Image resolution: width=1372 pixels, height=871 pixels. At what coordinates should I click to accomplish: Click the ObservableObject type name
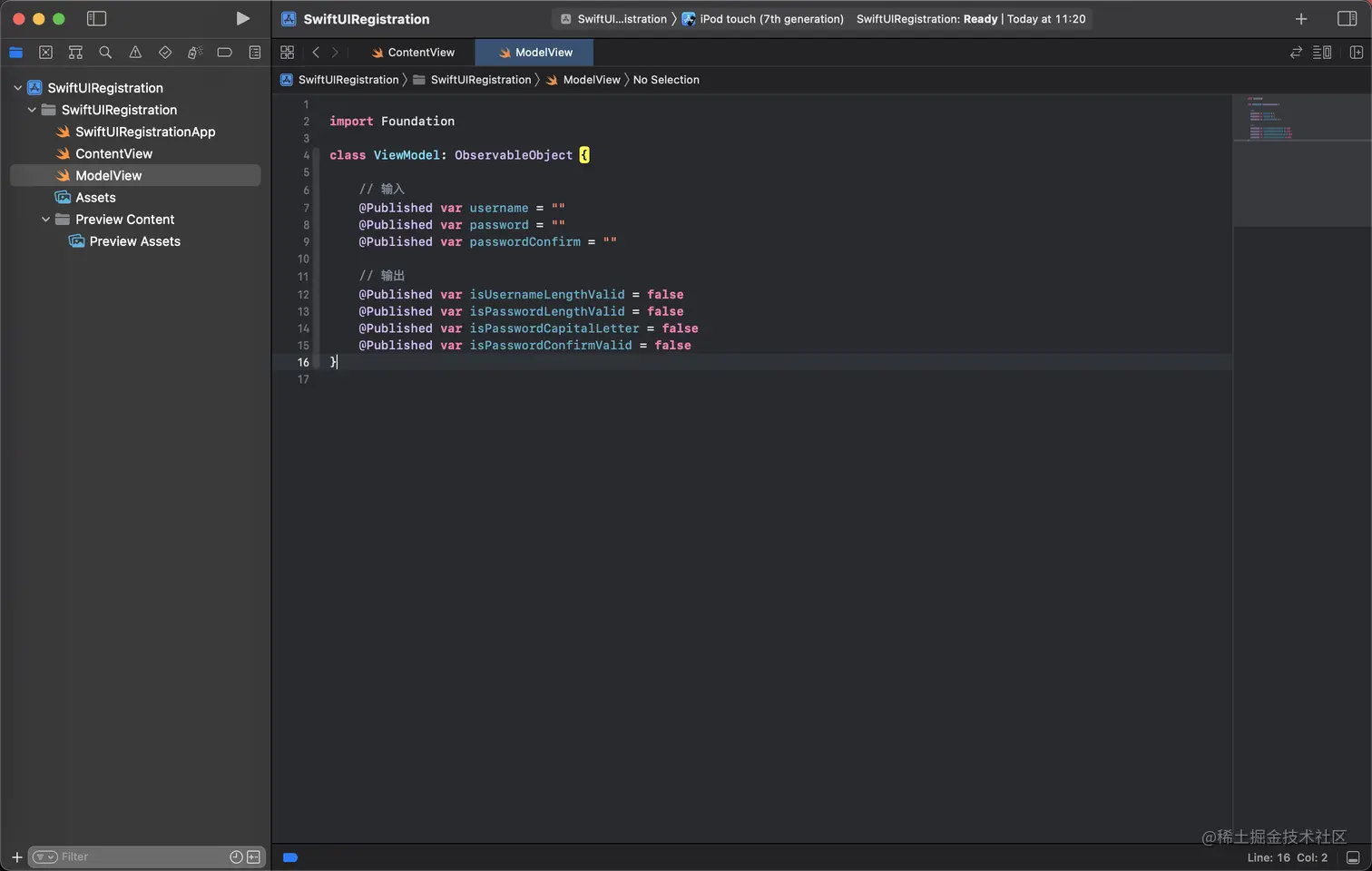pyautogui.click(x=514, y=155)
